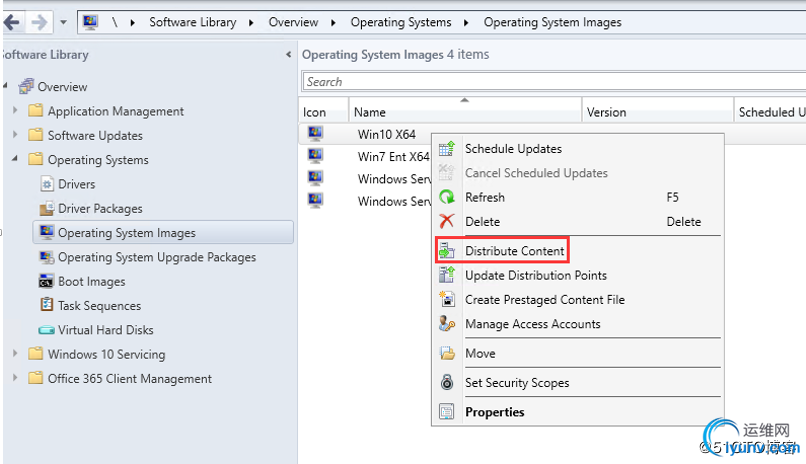Click the Win10 X64 image icon

click(316, 133)
